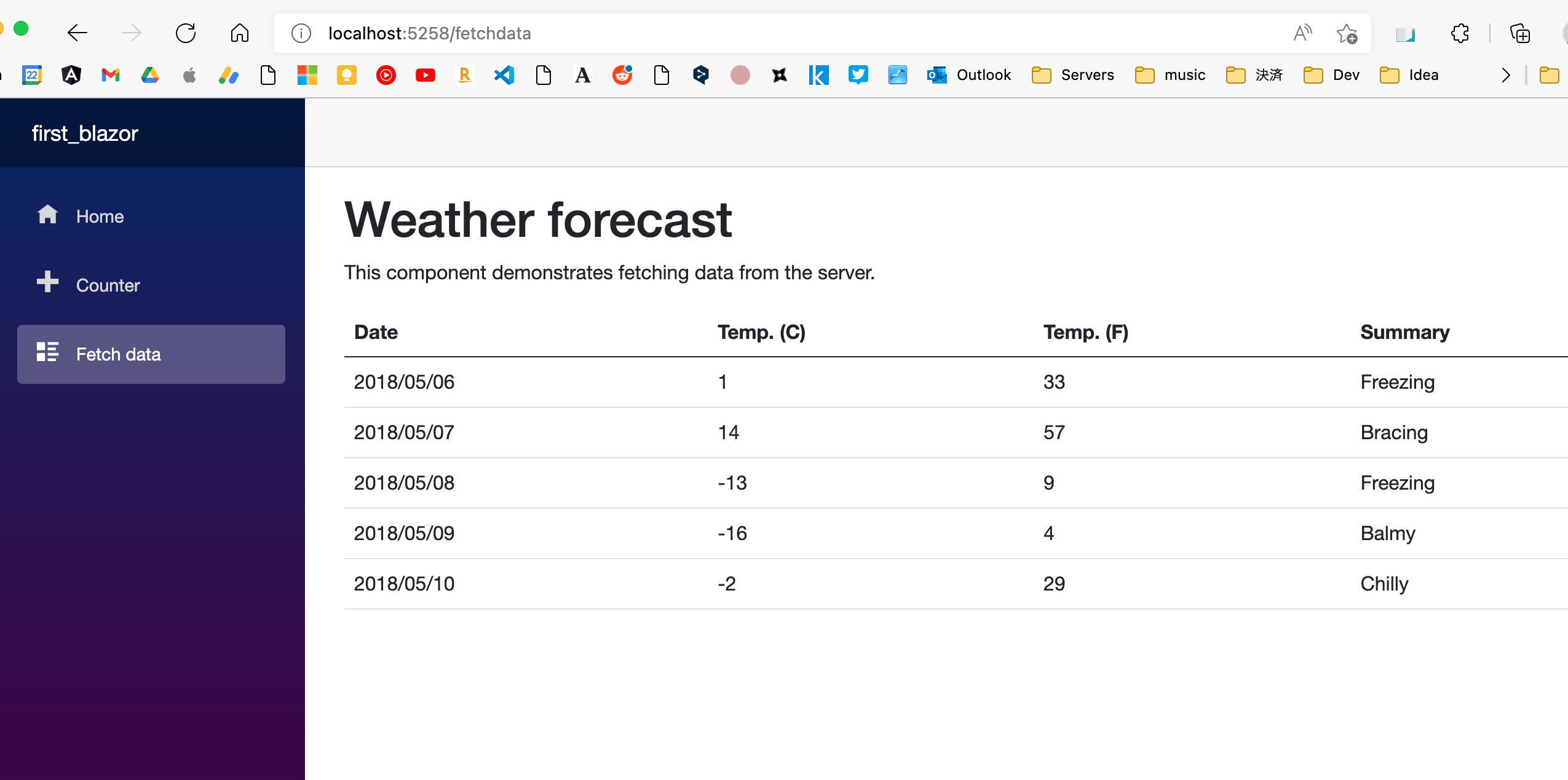Expand the music bookmarks folder
Image resolution: width=1568 pixels, height=780 pixels.
tap(1170, 75)
